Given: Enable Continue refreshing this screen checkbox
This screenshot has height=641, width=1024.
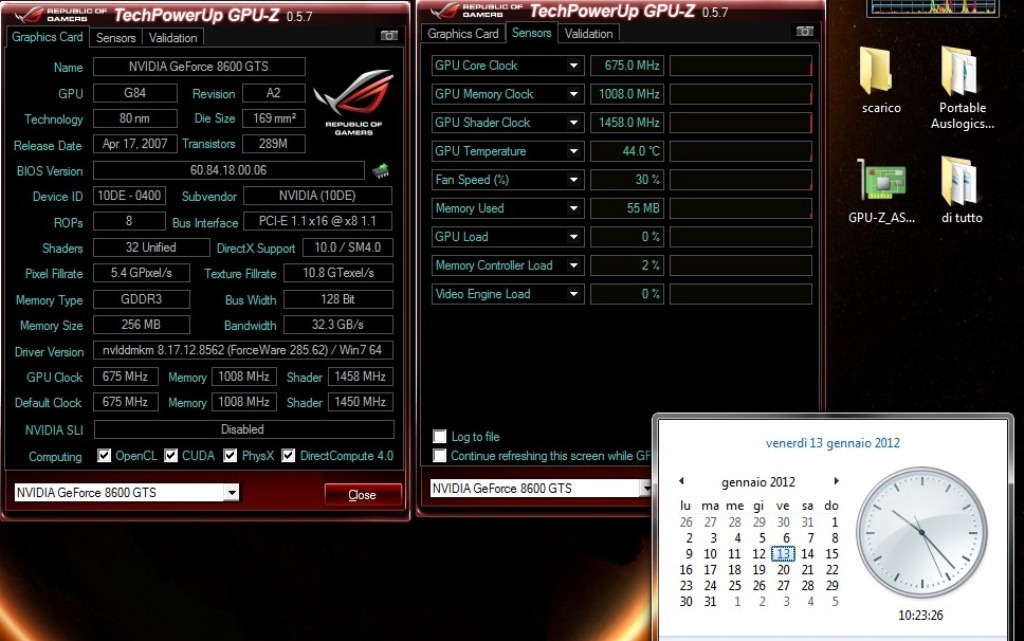Looking at the screenshot, I should point(440,456).
